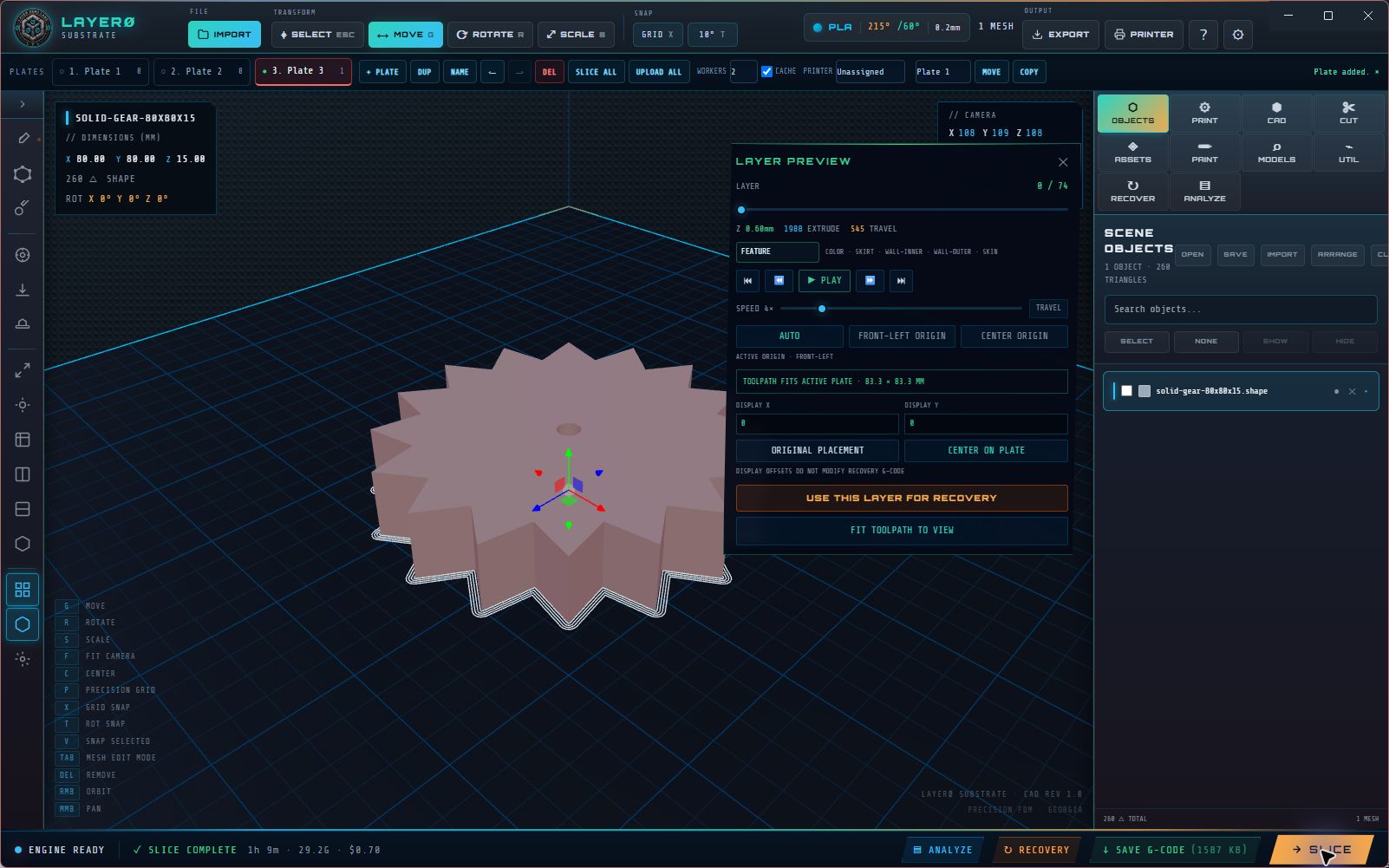Image resolution: width=1389 pixels, height=868 pixels.
Task: Open the Util panel tab
Action: click(1348, 153)
